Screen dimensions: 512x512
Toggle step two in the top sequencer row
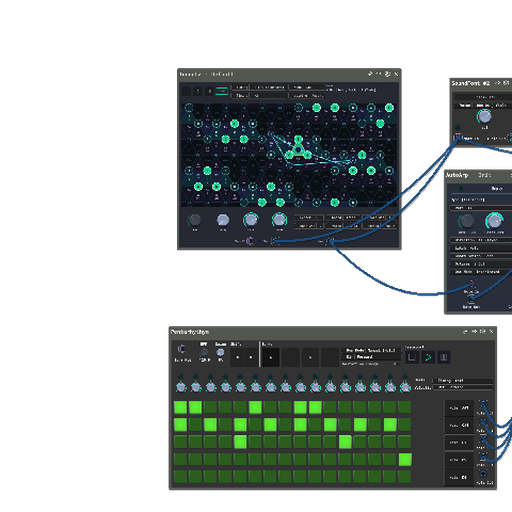pos(195,407)
